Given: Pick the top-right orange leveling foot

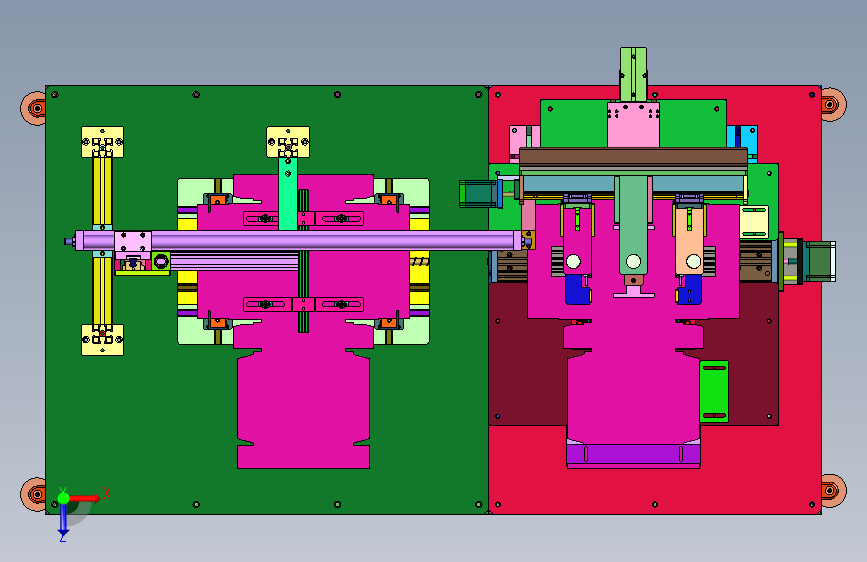Looking at the screenshot, I should [x=833, y=104].
